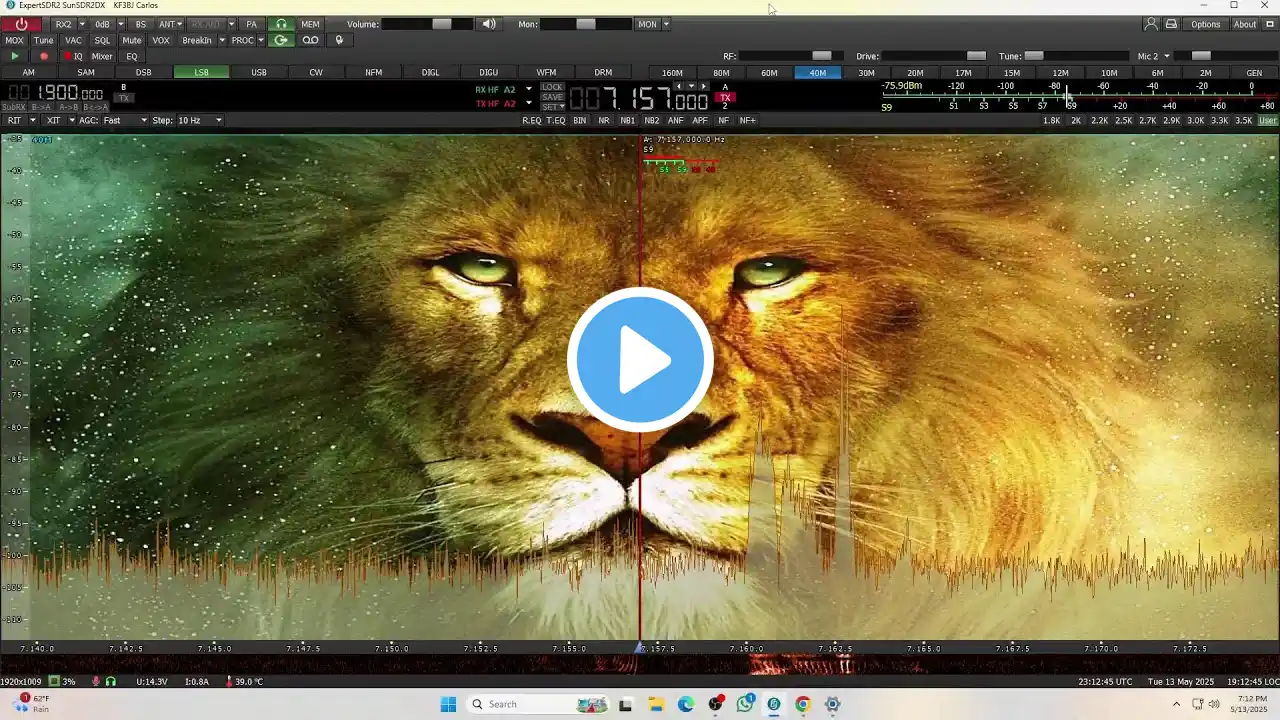
Task: Open Microsoft Edge from the taskbar
Action: (686, 704)
